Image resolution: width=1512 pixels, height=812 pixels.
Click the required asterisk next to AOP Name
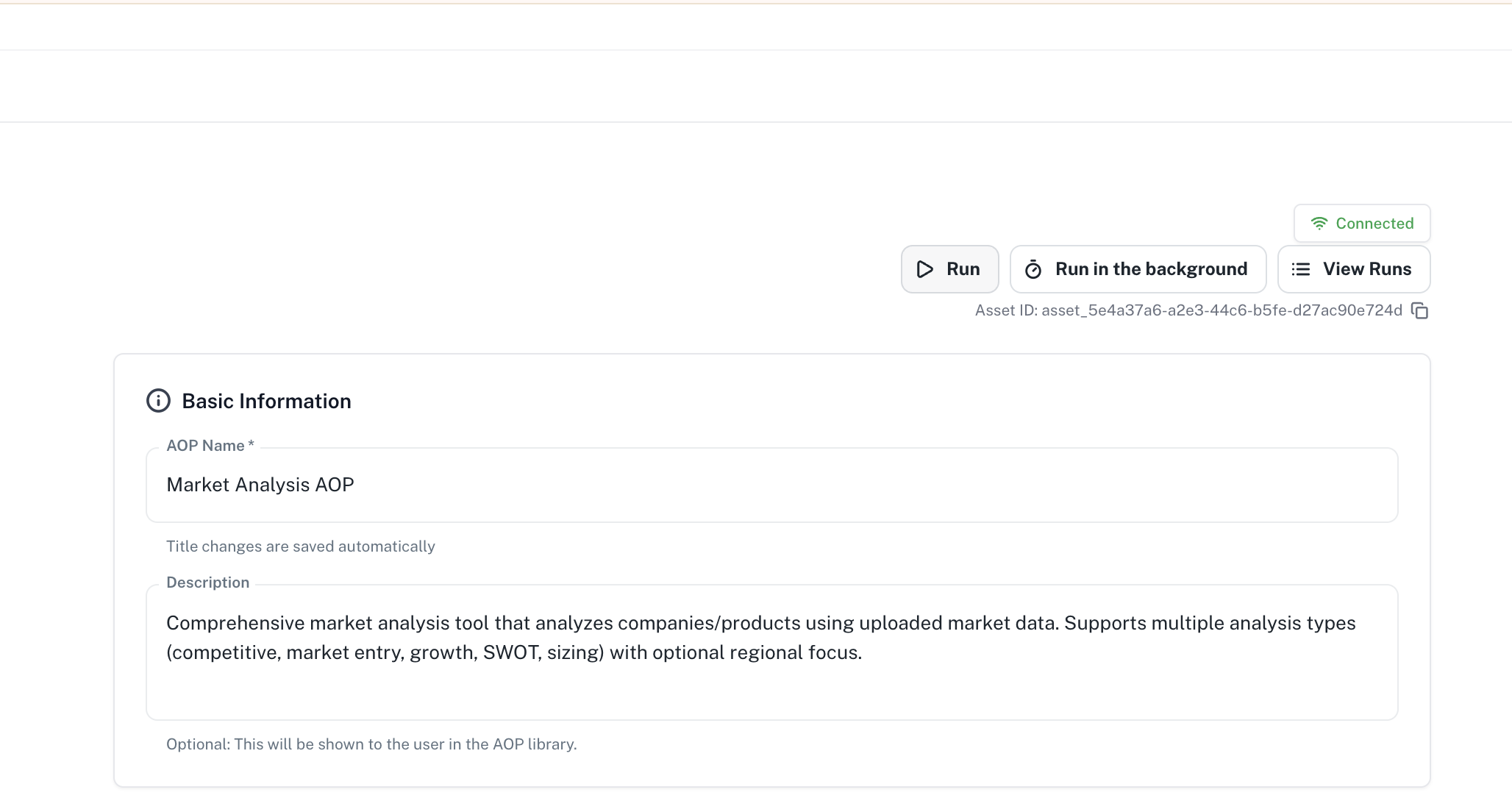pyautogui.click(x=251, y=445)
